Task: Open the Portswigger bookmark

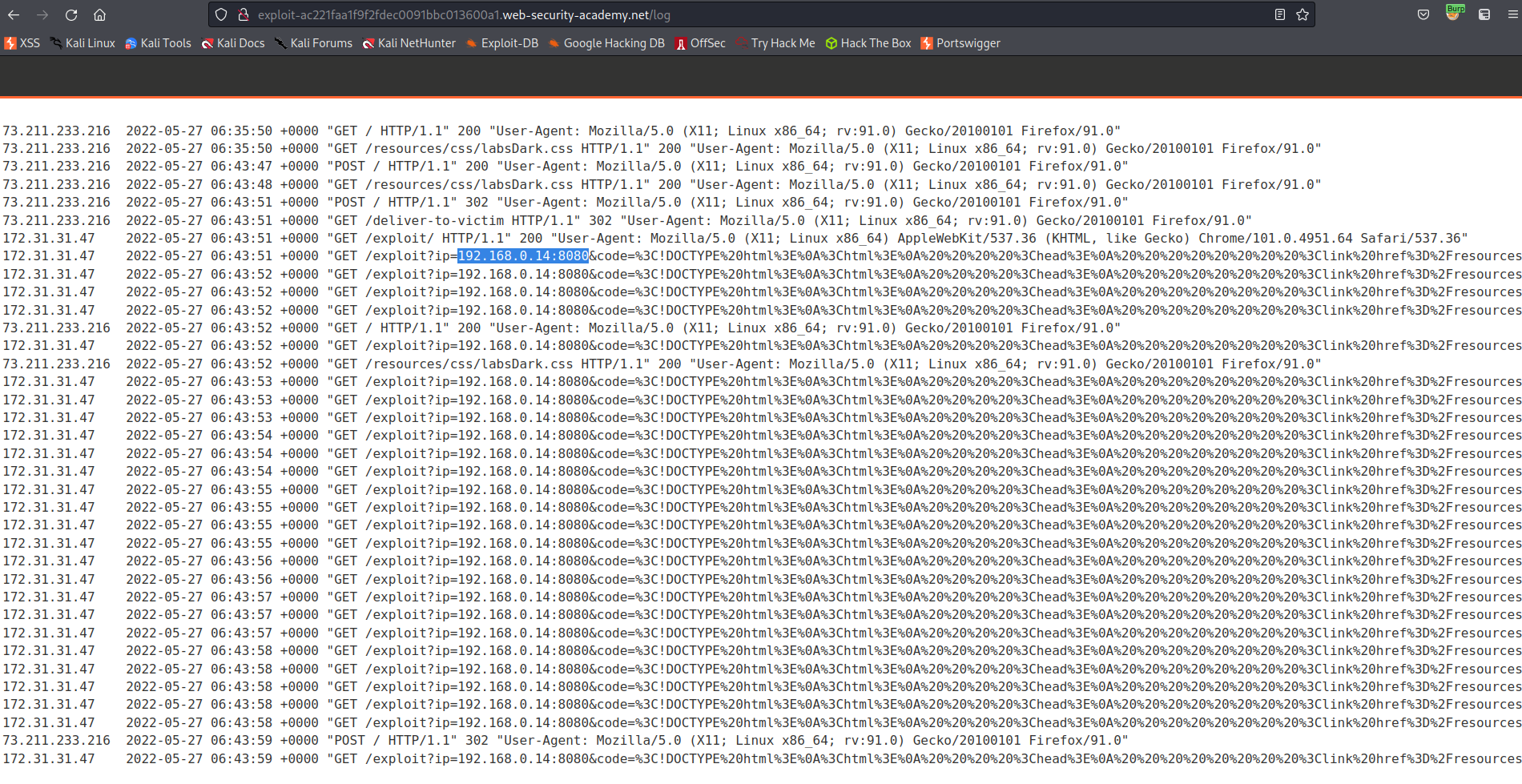Action: (x=960, y=43)
